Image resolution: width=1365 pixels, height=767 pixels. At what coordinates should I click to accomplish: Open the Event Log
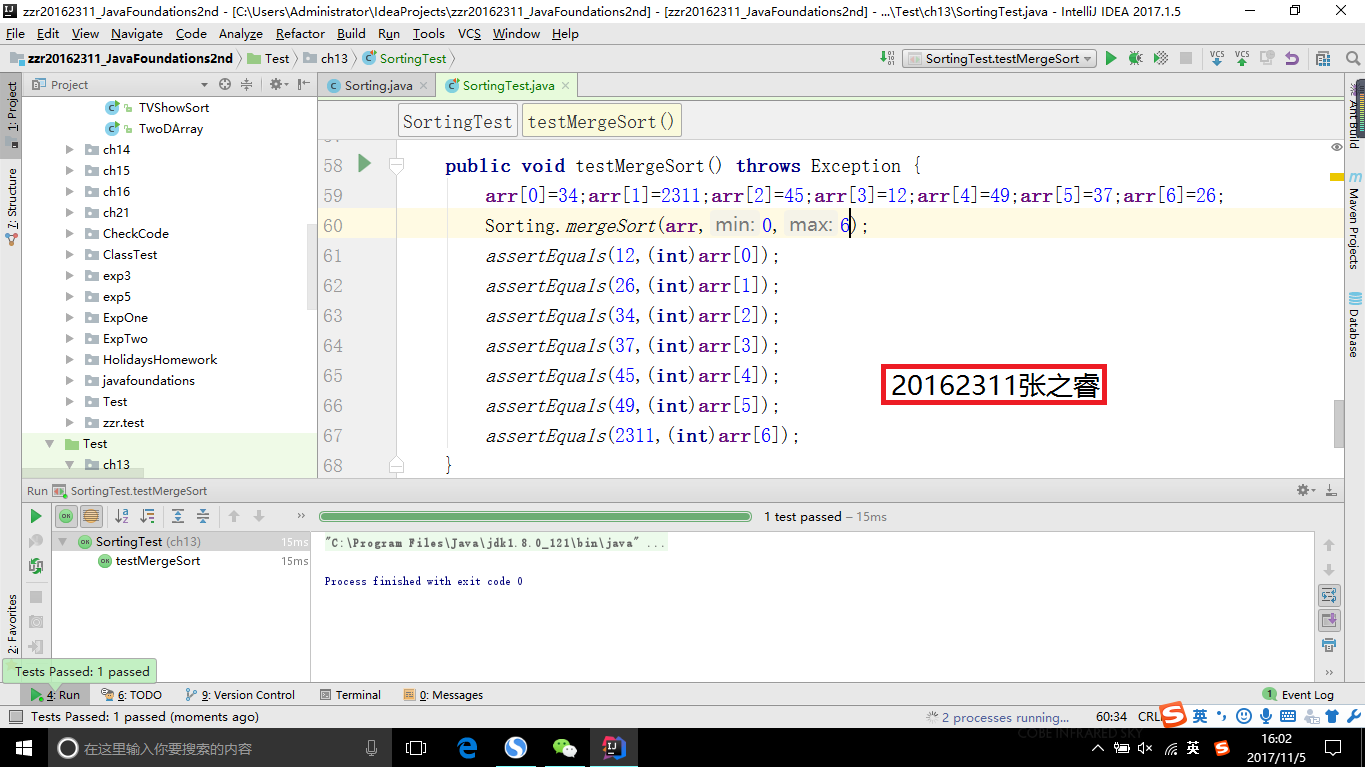(1298, 695)
